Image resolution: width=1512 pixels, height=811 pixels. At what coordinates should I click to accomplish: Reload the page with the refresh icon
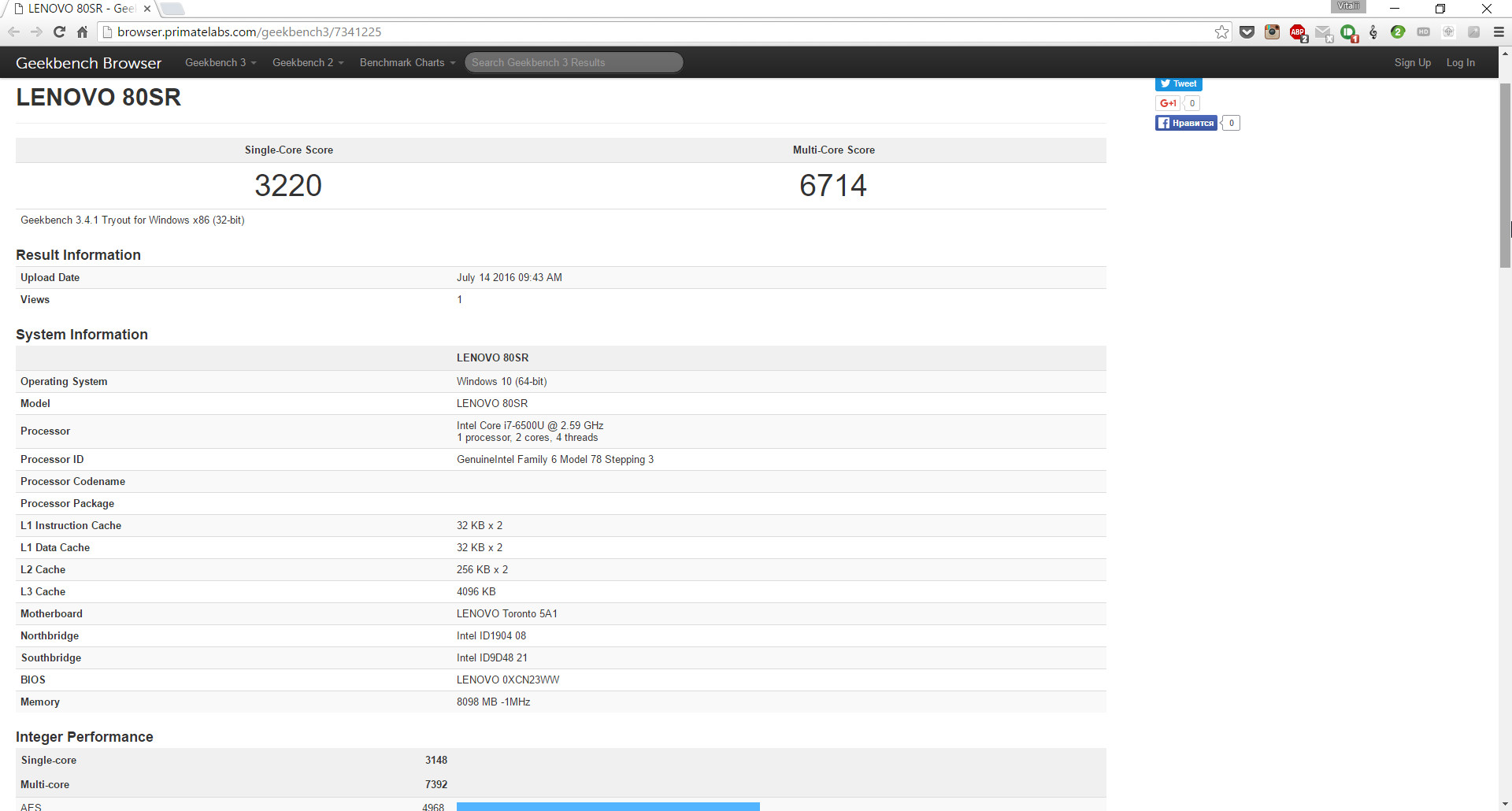[59, 32]
